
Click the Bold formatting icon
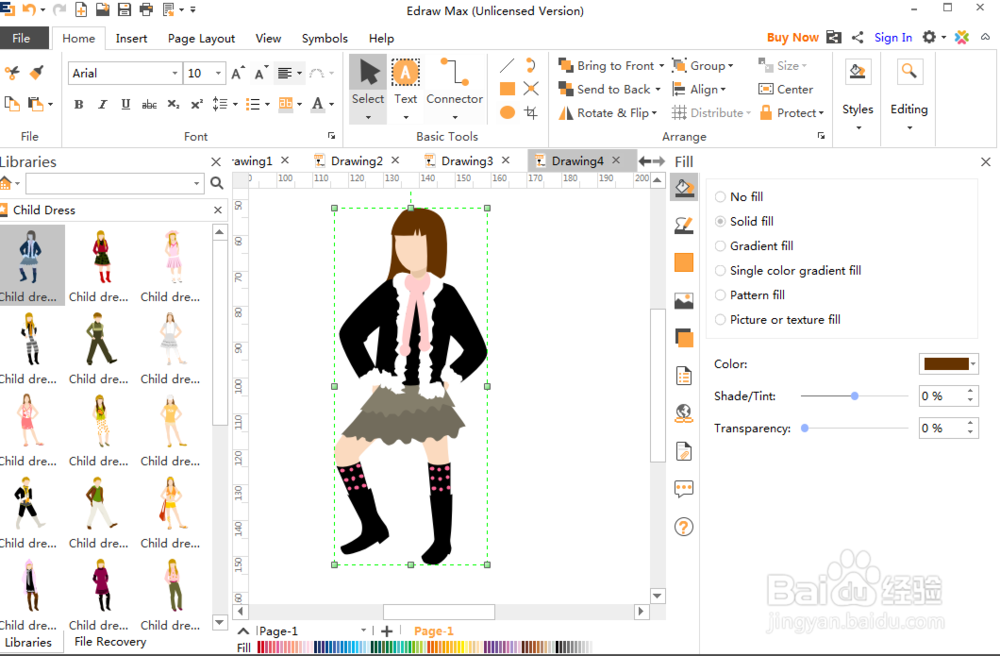pyautogui.click(x=79, y=104)
